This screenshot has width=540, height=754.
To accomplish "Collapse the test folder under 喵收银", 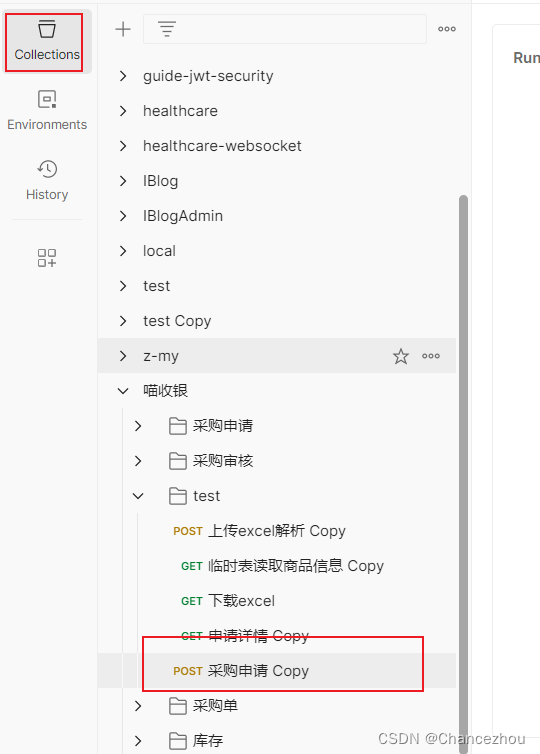I will click(x=138, y=496).
